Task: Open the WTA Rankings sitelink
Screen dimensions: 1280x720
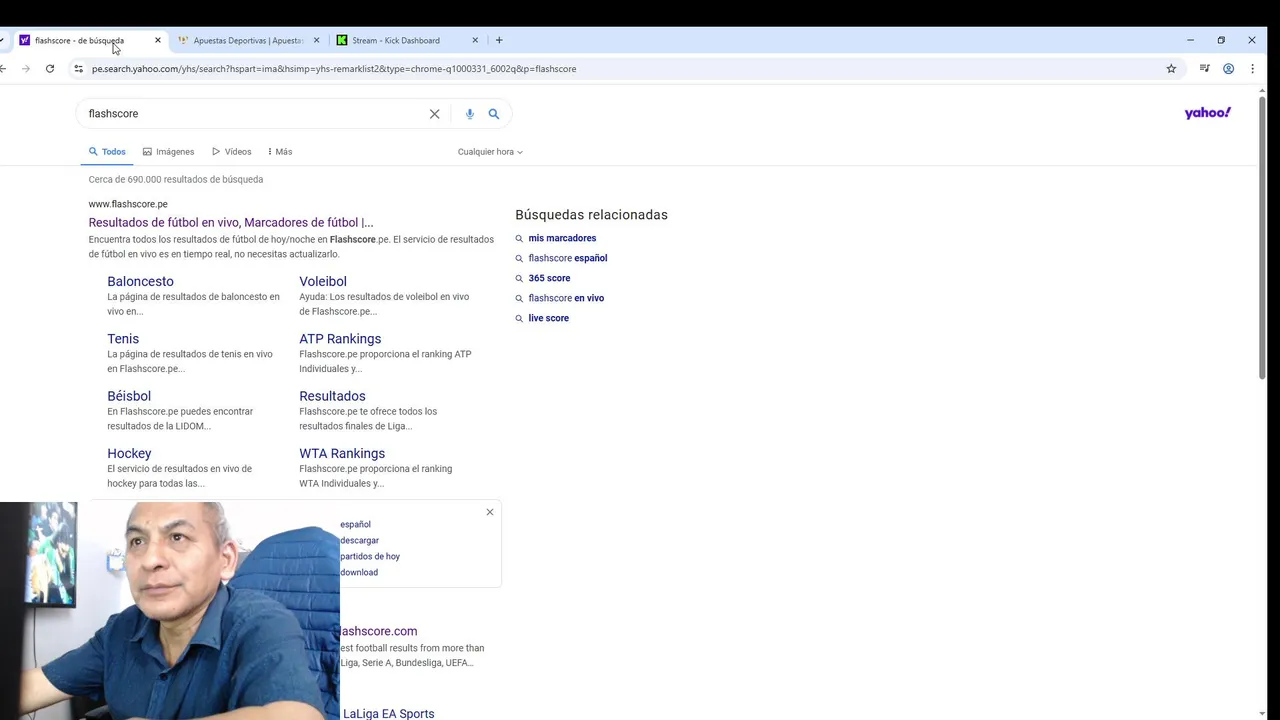Action: click(342, 454)
